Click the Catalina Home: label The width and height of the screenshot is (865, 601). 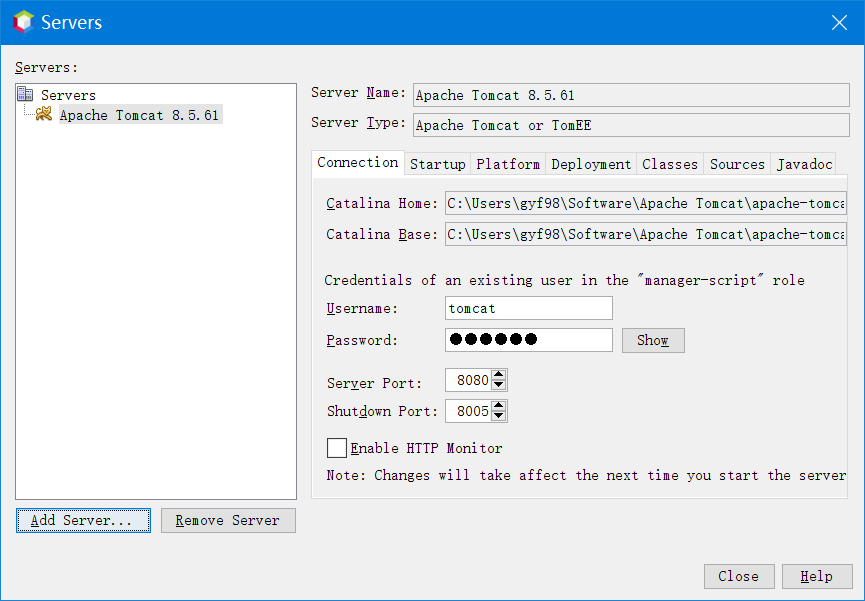(x=382, y=204)
